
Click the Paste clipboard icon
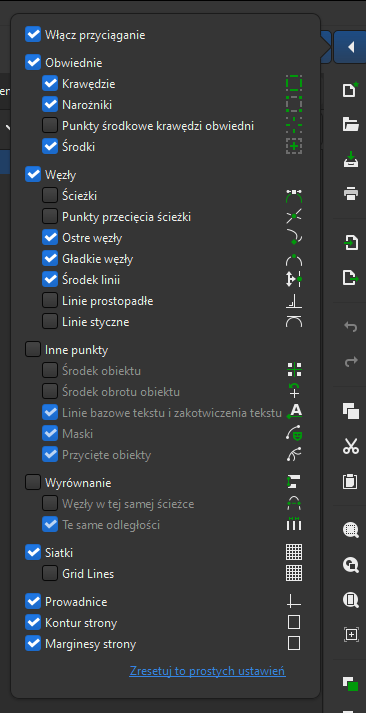[350, 481]
